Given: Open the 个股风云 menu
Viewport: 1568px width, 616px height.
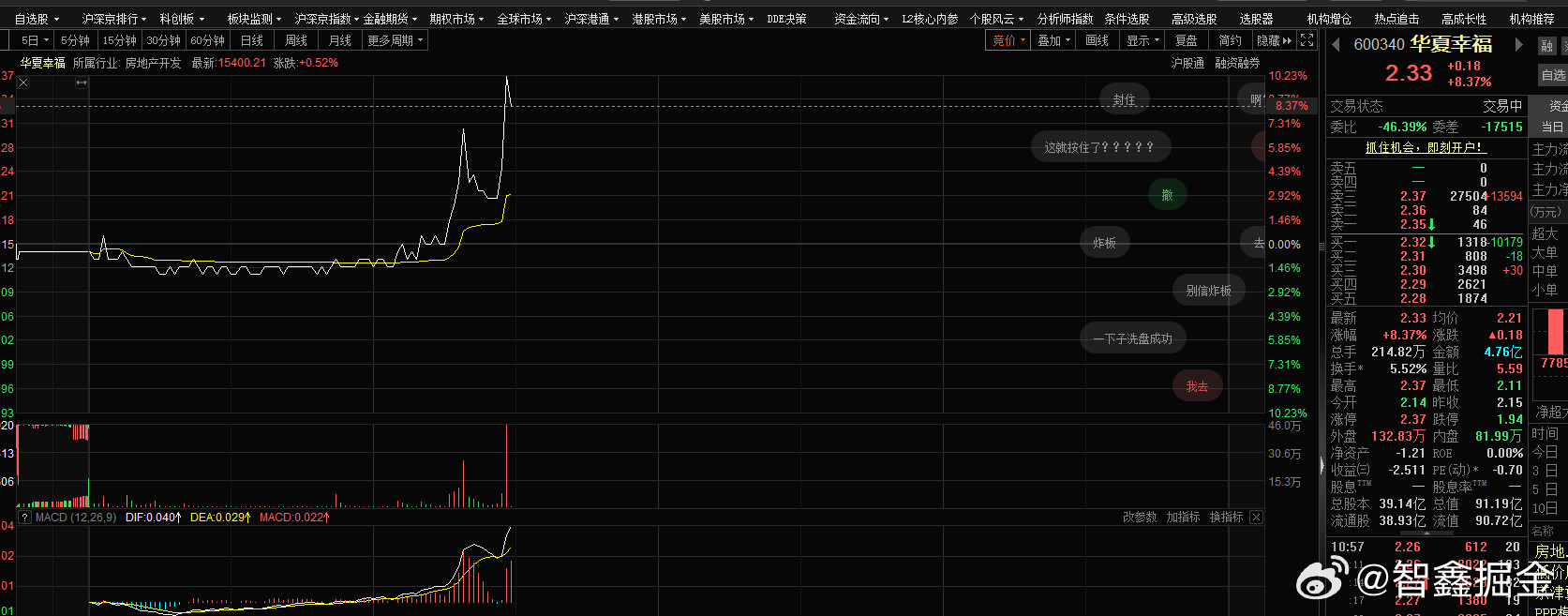Looking at the screenshot, I should point(996,19).
